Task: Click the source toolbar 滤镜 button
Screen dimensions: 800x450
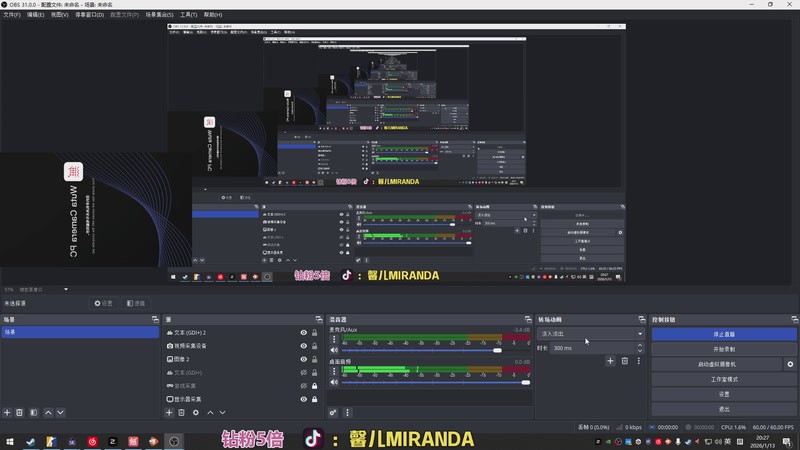Action: pyautogui.click(x=136, y=303)
